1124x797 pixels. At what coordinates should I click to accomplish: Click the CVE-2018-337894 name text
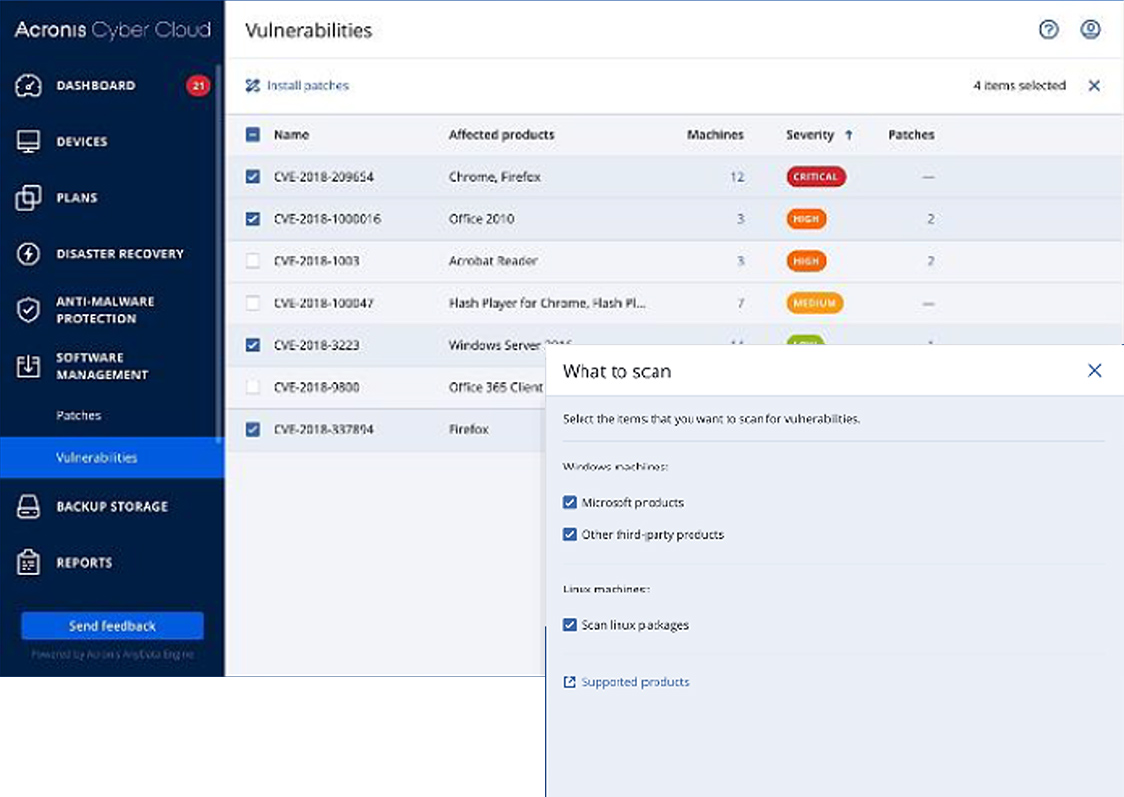323,429
